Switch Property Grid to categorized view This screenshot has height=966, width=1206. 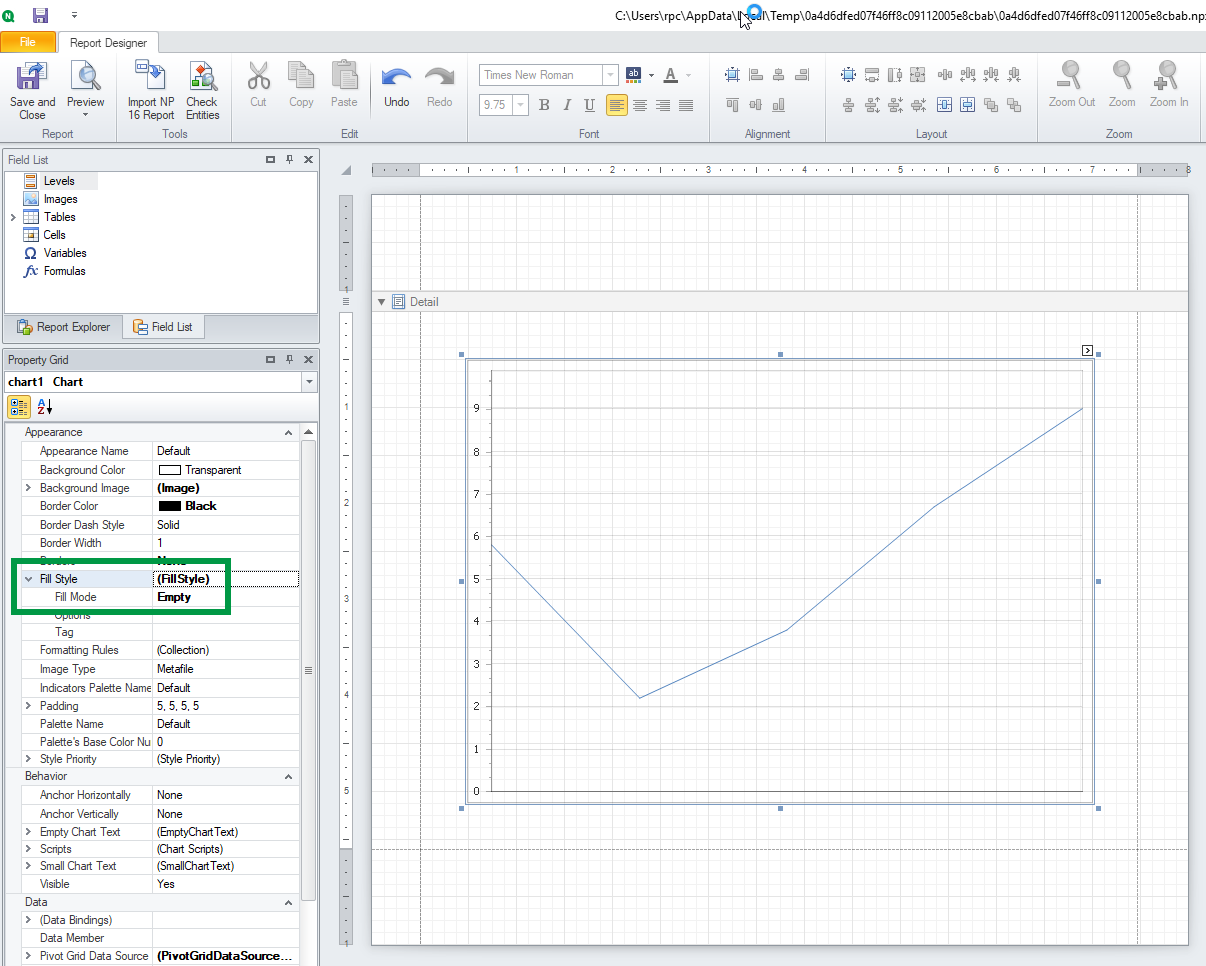[19, 407]
